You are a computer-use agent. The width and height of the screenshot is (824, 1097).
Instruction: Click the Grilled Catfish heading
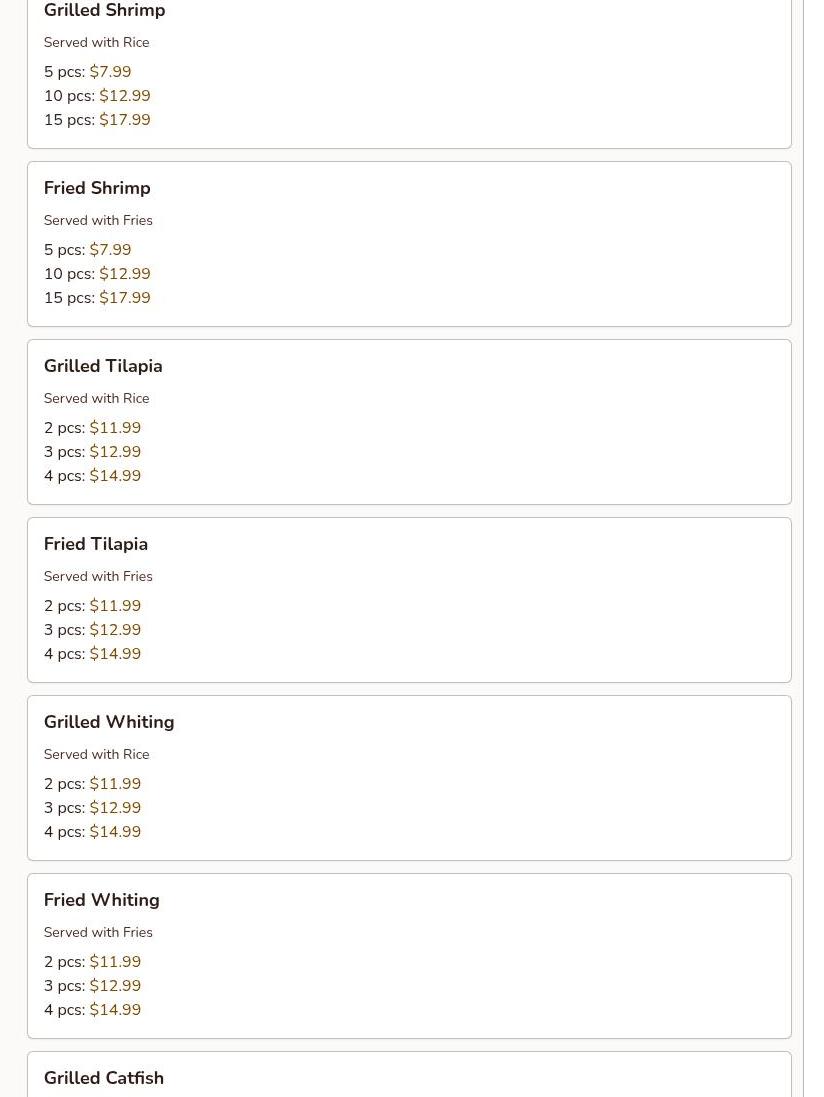pyautogui.click(x=104, y=1077)
